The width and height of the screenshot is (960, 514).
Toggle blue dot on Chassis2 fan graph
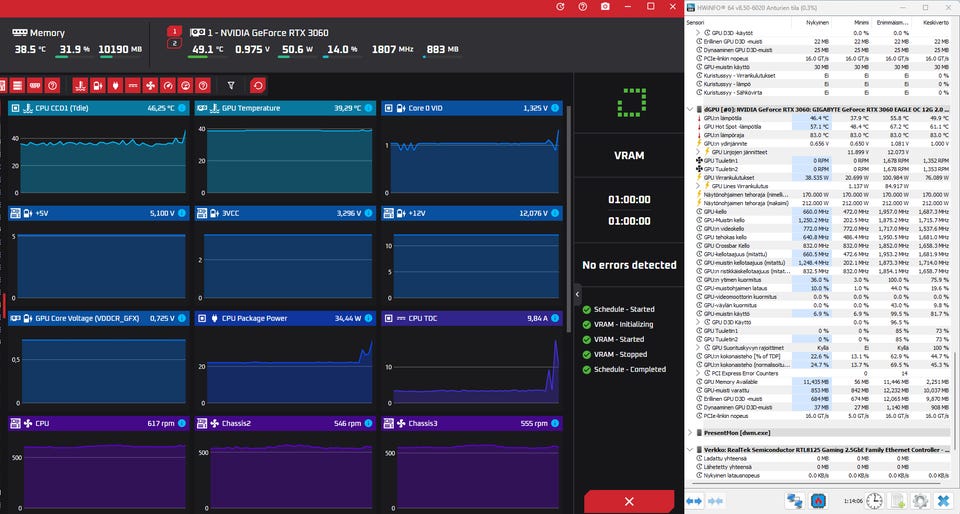(369, 423)
